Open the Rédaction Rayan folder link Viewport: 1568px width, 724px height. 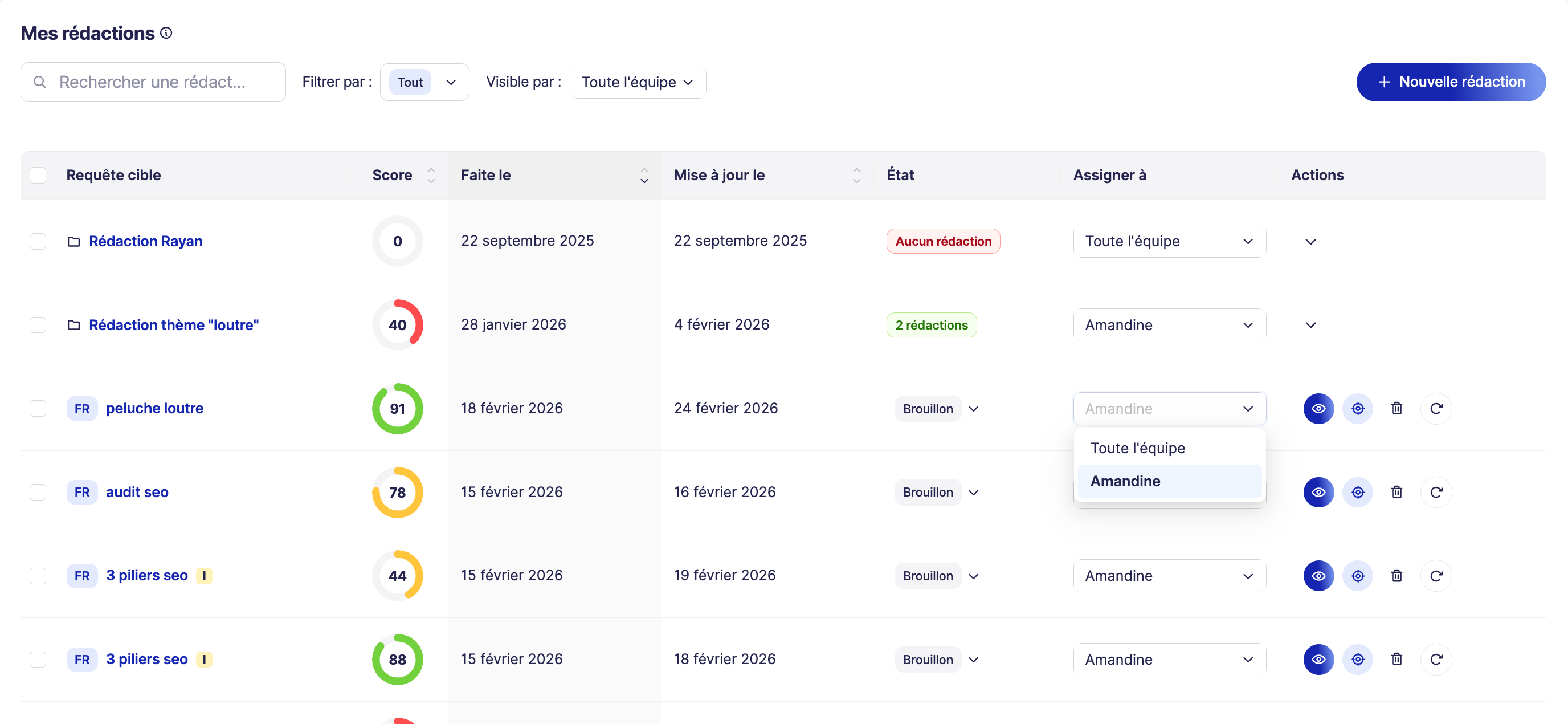click(x=145, y=242)
